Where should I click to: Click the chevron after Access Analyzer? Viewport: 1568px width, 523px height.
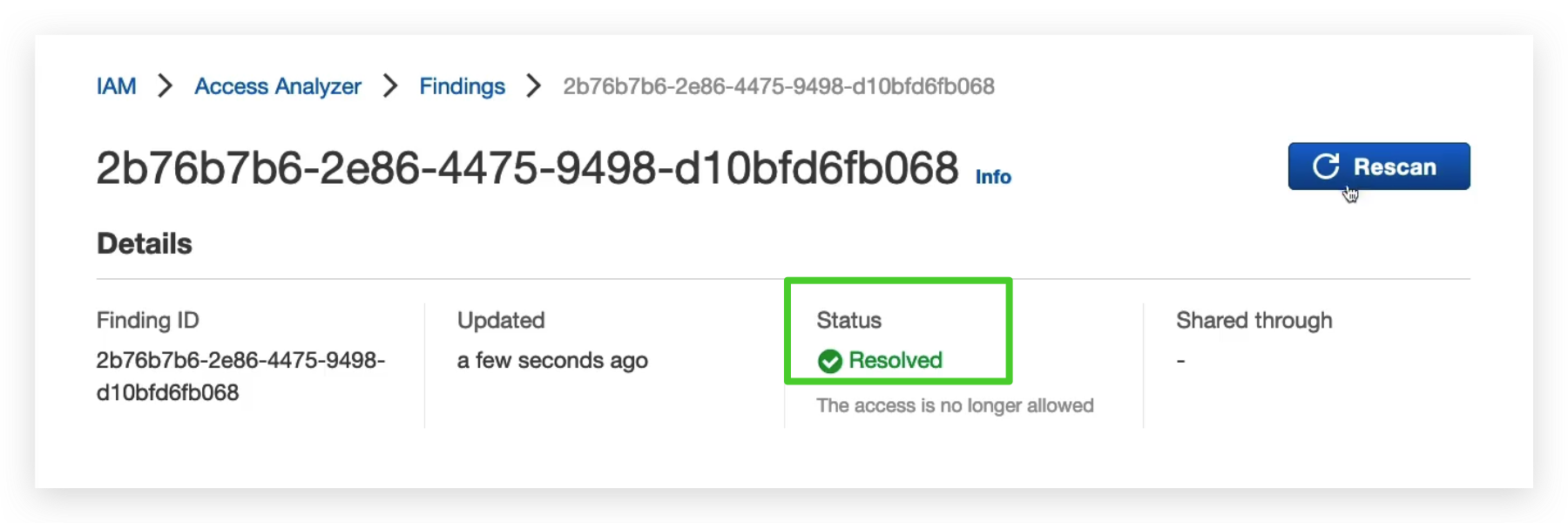(389, 86)
